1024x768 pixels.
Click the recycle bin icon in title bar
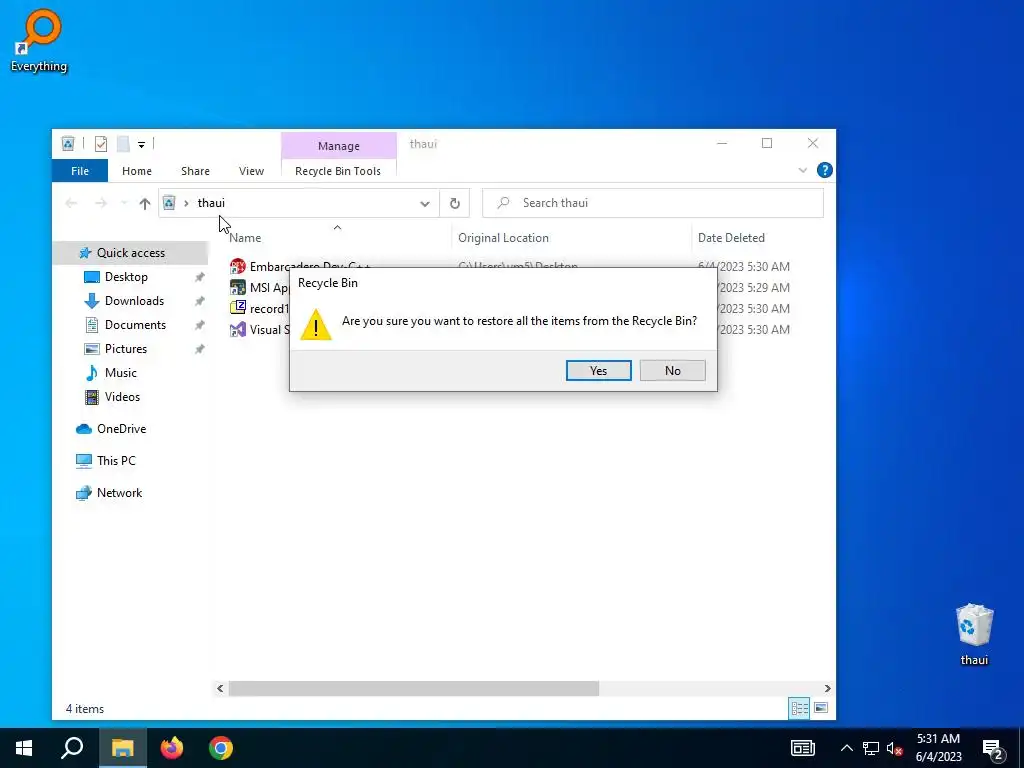(68, 144)
